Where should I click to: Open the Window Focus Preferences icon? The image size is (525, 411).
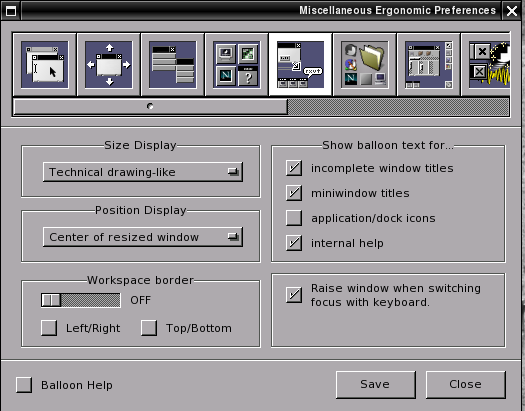[45, 65]
